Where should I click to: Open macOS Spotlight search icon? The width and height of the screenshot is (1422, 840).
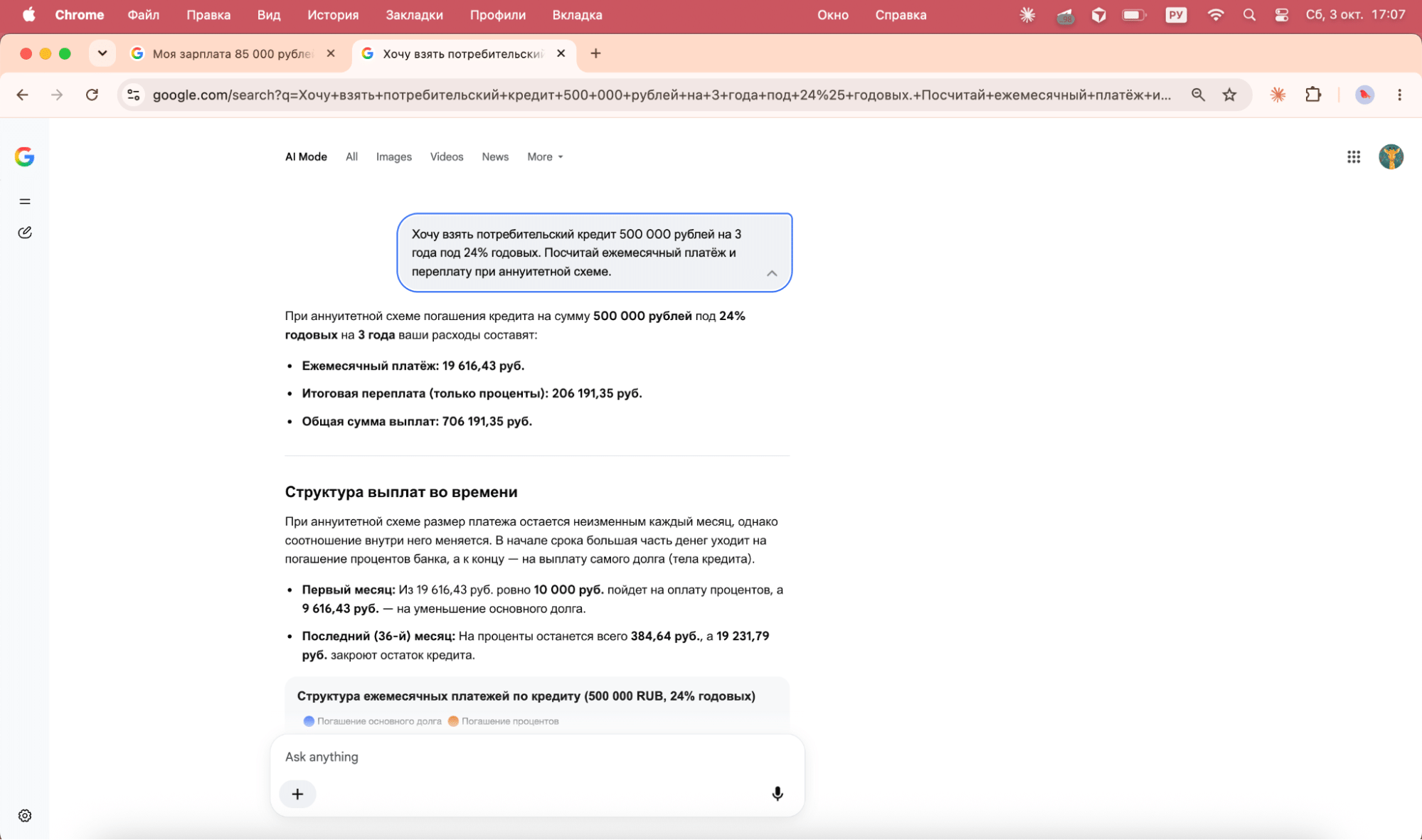tap(1249, 15)
